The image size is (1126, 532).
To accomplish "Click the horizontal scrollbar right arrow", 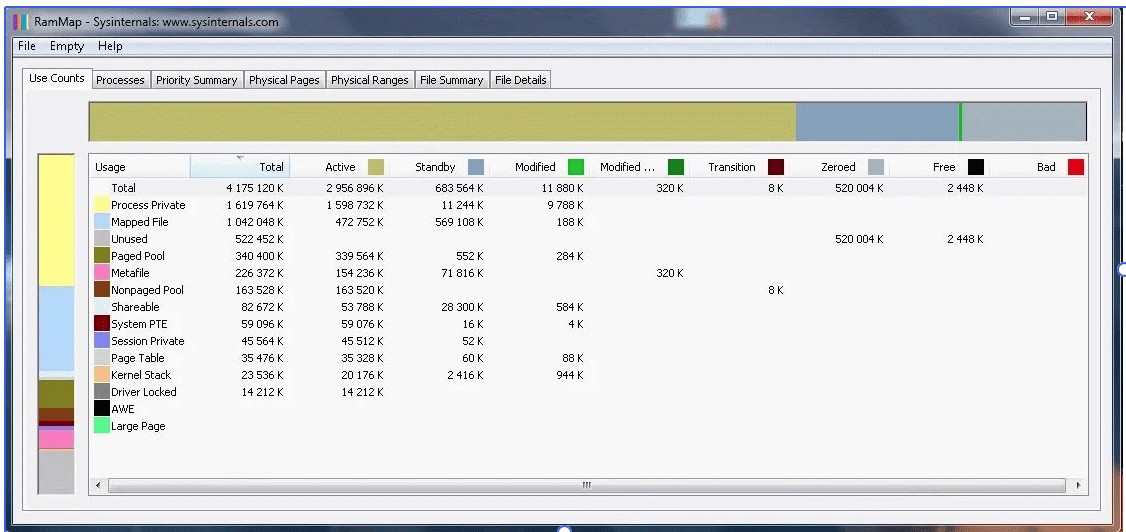I will tap(1078, 485).
